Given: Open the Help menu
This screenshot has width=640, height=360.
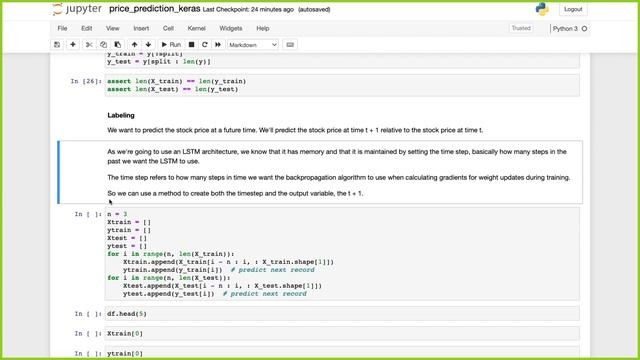Looking at the screenshot, I should click(262, 28).
